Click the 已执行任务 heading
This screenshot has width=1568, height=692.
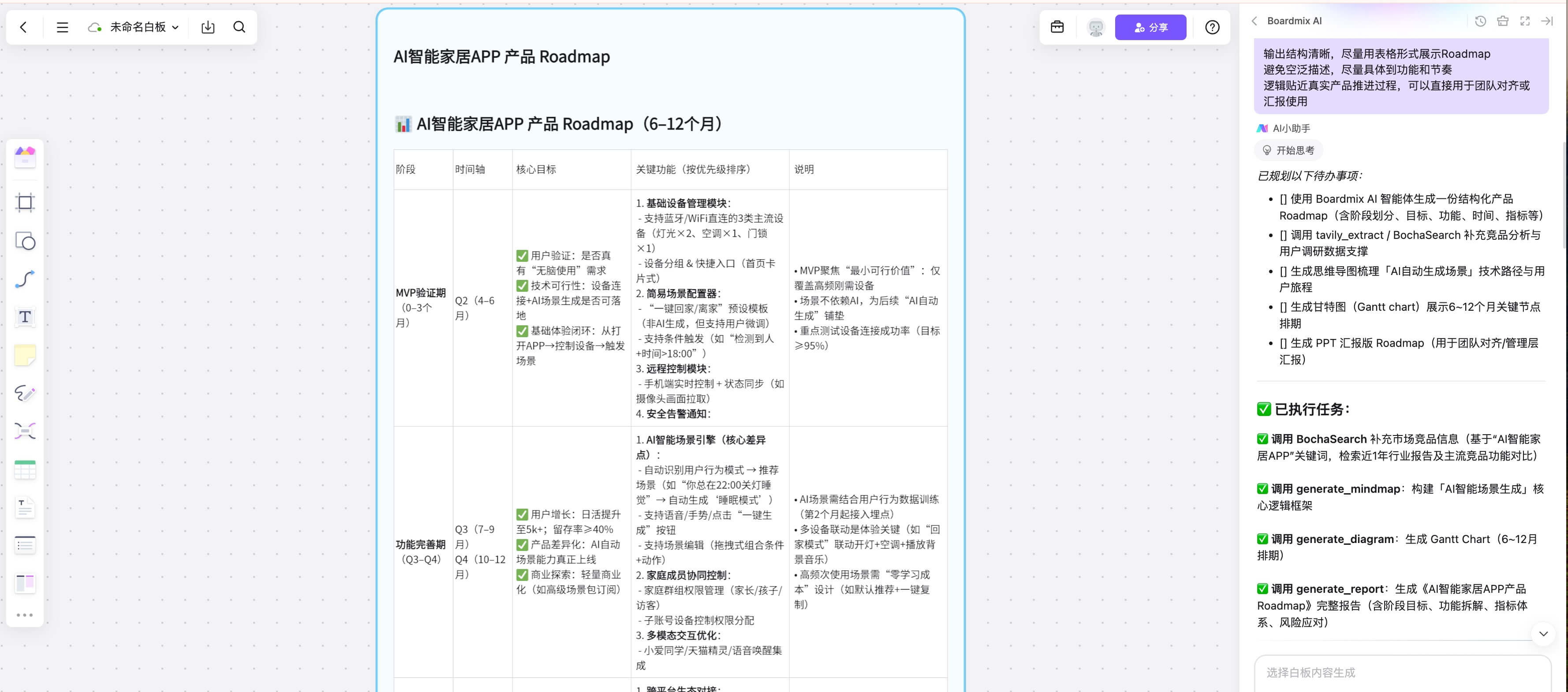[x=1303, y=409]
